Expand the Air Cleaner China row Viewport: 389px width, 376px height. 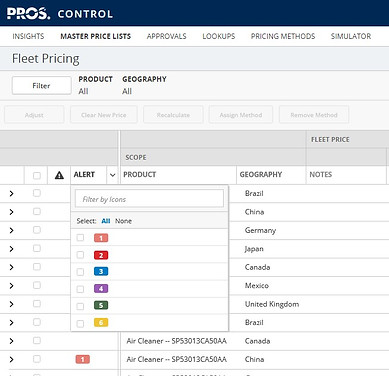click(12, 359)
